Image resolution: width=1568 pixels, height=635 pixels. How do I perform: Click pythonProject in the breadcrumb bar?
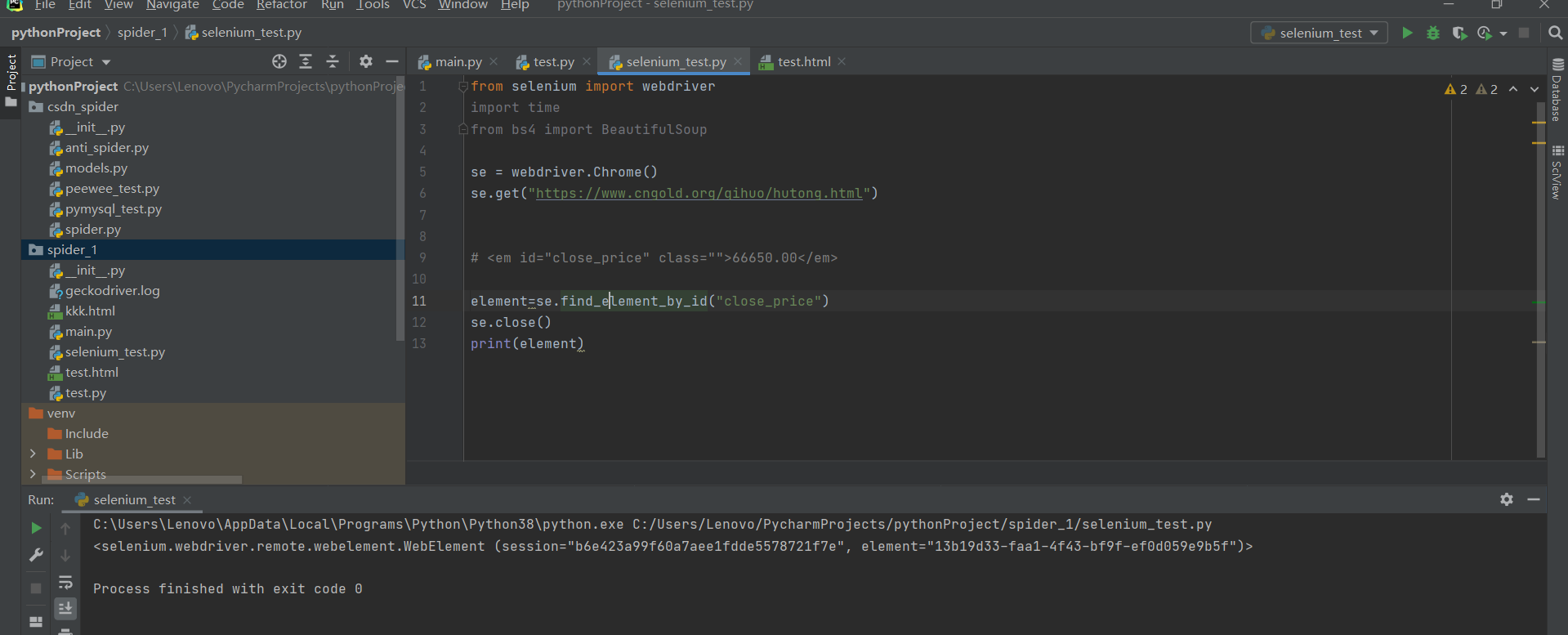[x=56, y=33]
